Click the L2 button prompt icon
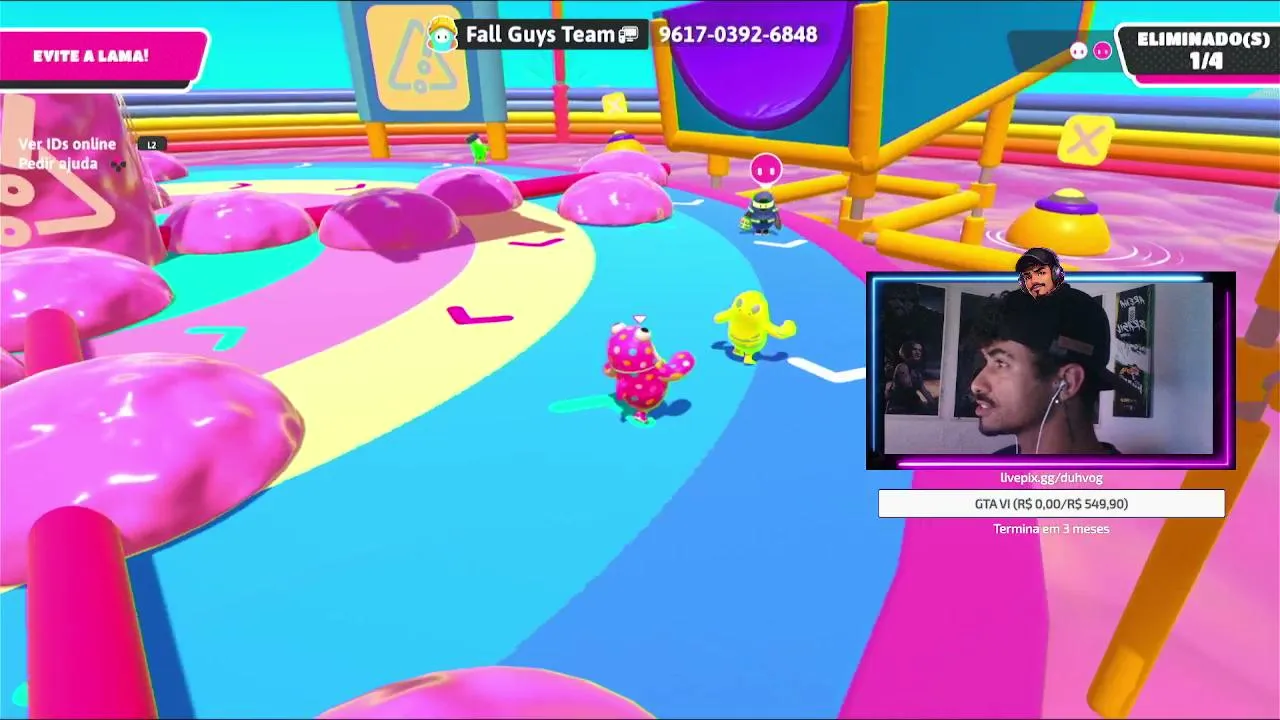The height and width of the screenshot is (720, 1280). [x=151, y=145]
